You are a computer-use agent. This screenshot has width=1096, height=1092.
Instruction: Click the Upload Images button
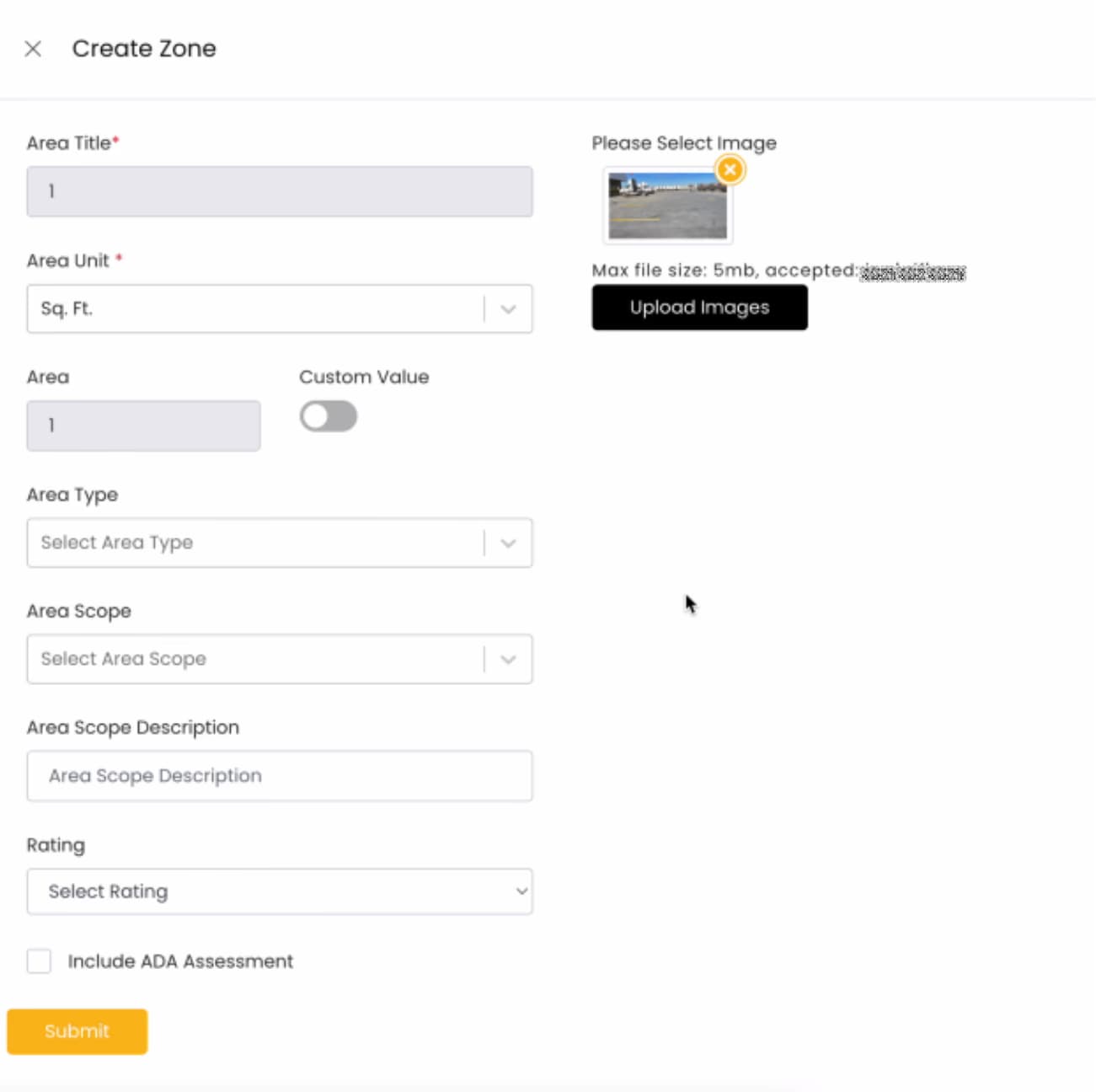pyautogui.click(x=699, y=308)
